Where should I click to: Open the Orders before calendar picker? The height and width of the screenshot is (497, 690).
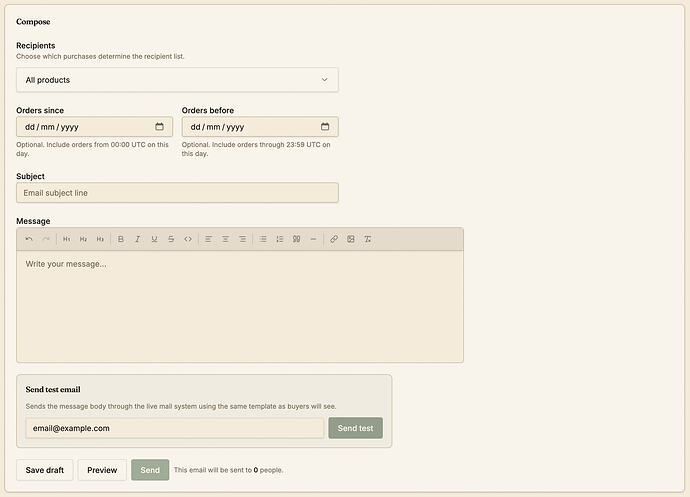point(325,127)
